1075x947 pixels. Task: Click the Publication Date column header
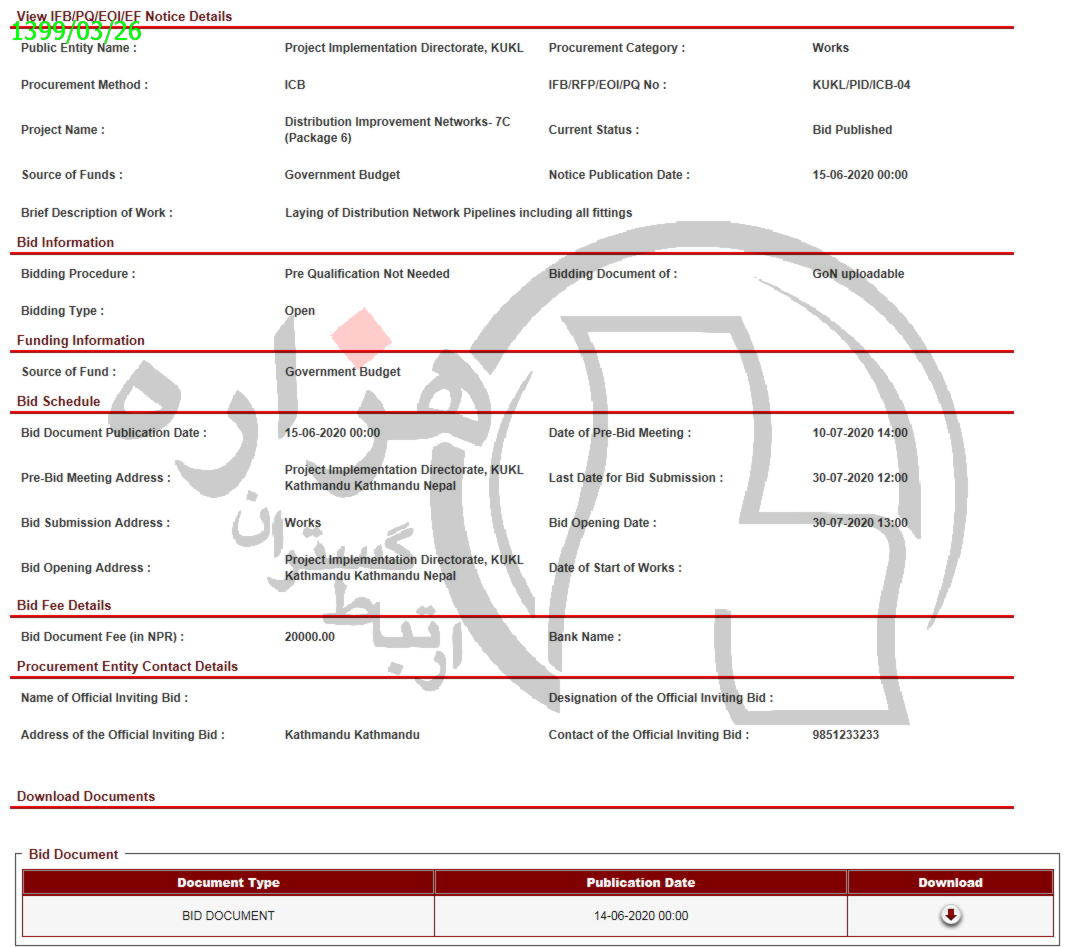tap(640, 882)
